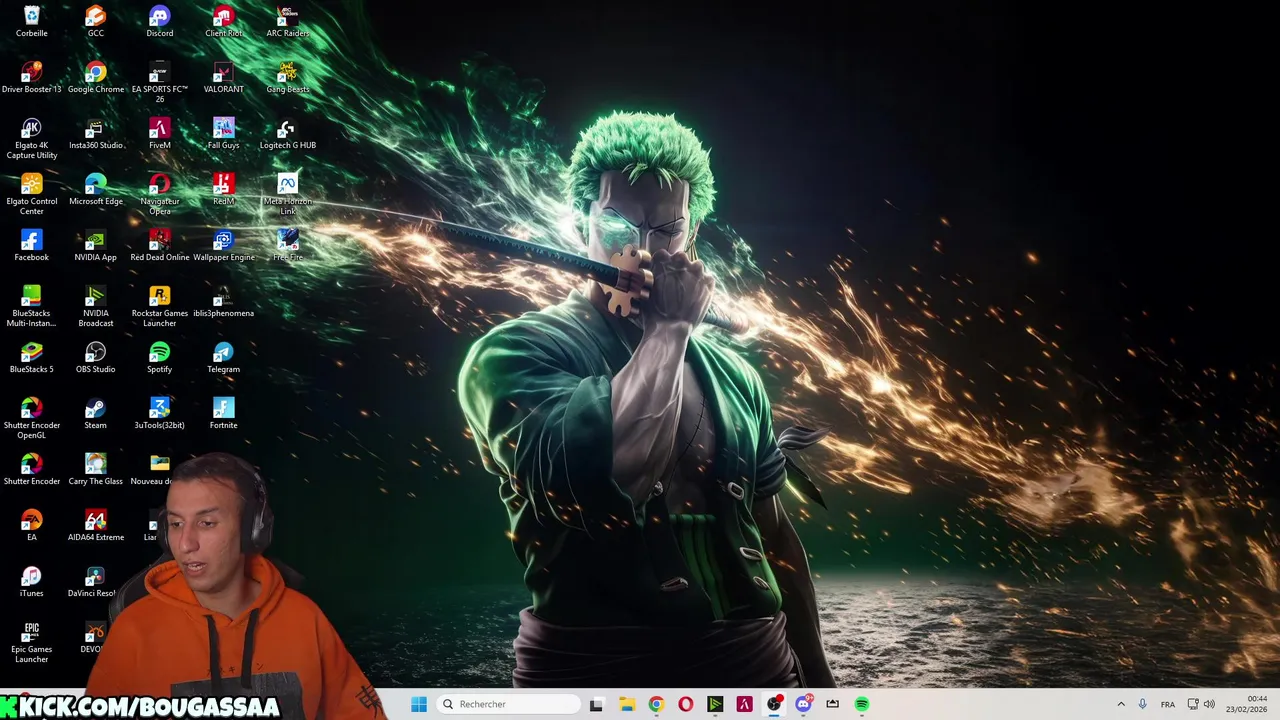
Task: Select the EA SPORTS FC 26 icon
Action: pyautogui.click(x=159, y=83)
